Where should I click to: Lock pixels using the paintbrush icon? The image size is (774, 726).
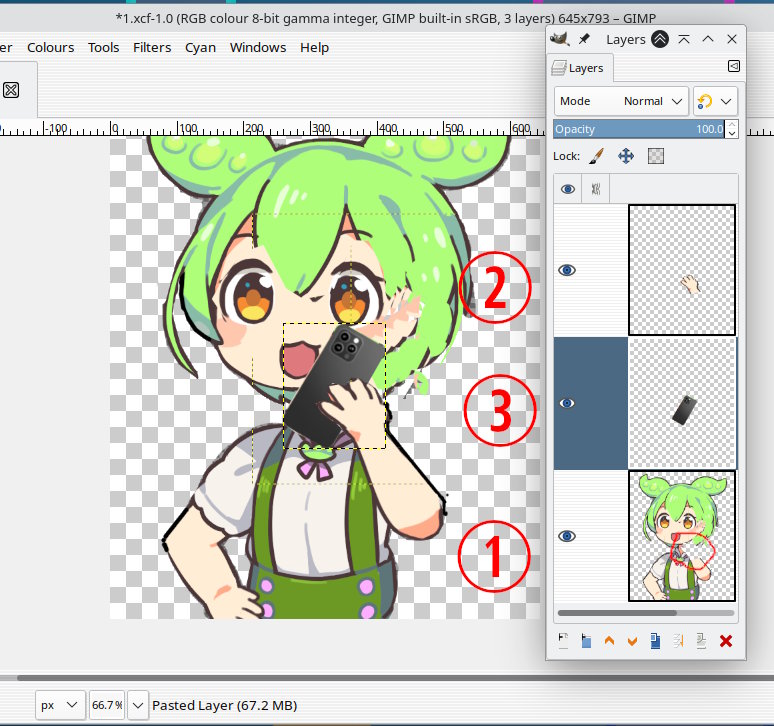[x=596, y=156]
